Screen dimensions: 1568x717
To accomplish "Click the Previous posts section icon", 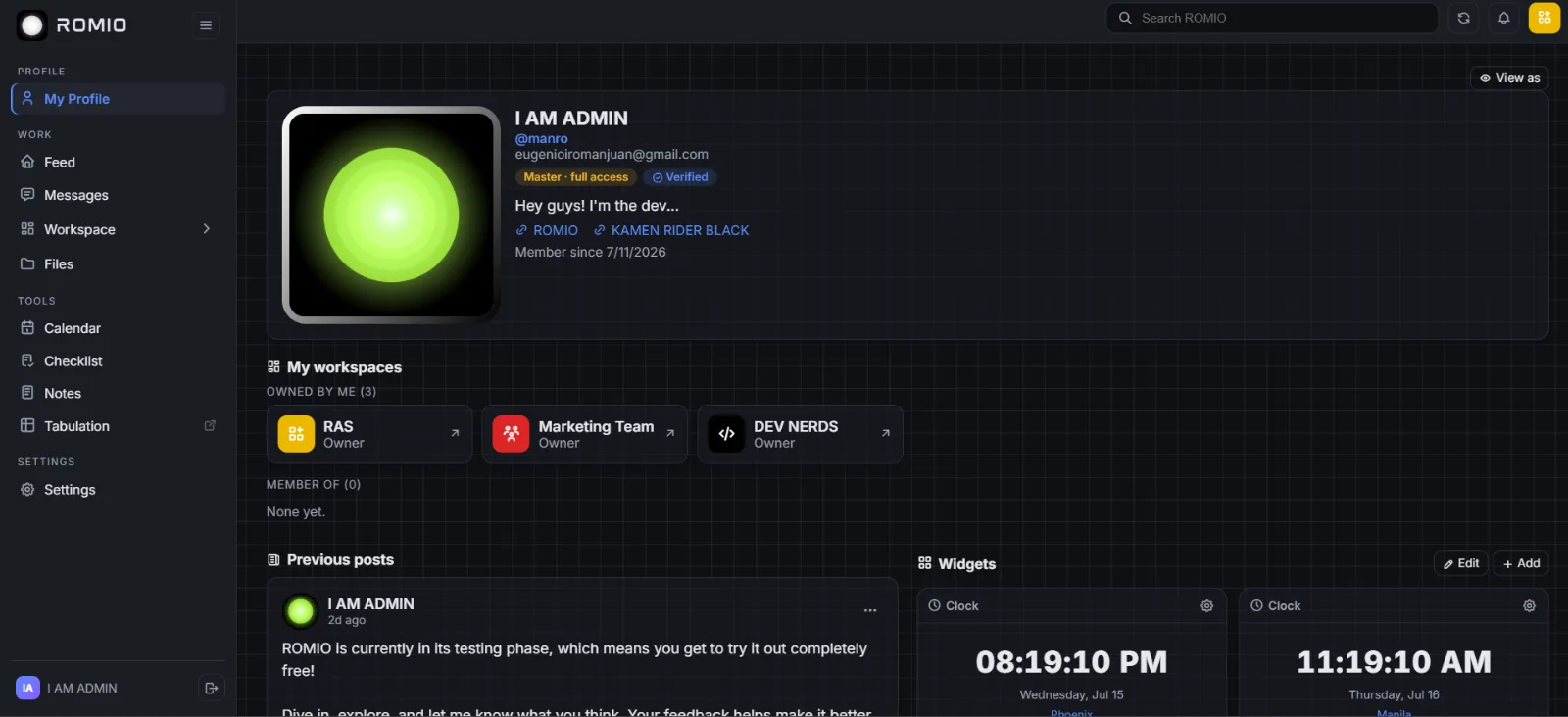I will (x=273, y=560).
